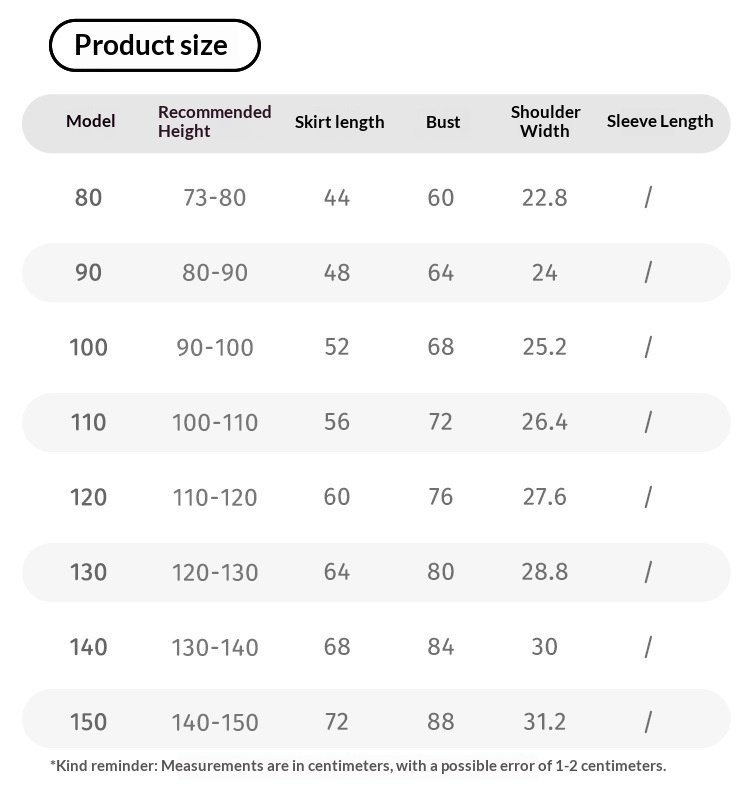Select the Model column header

pos(90,121)
